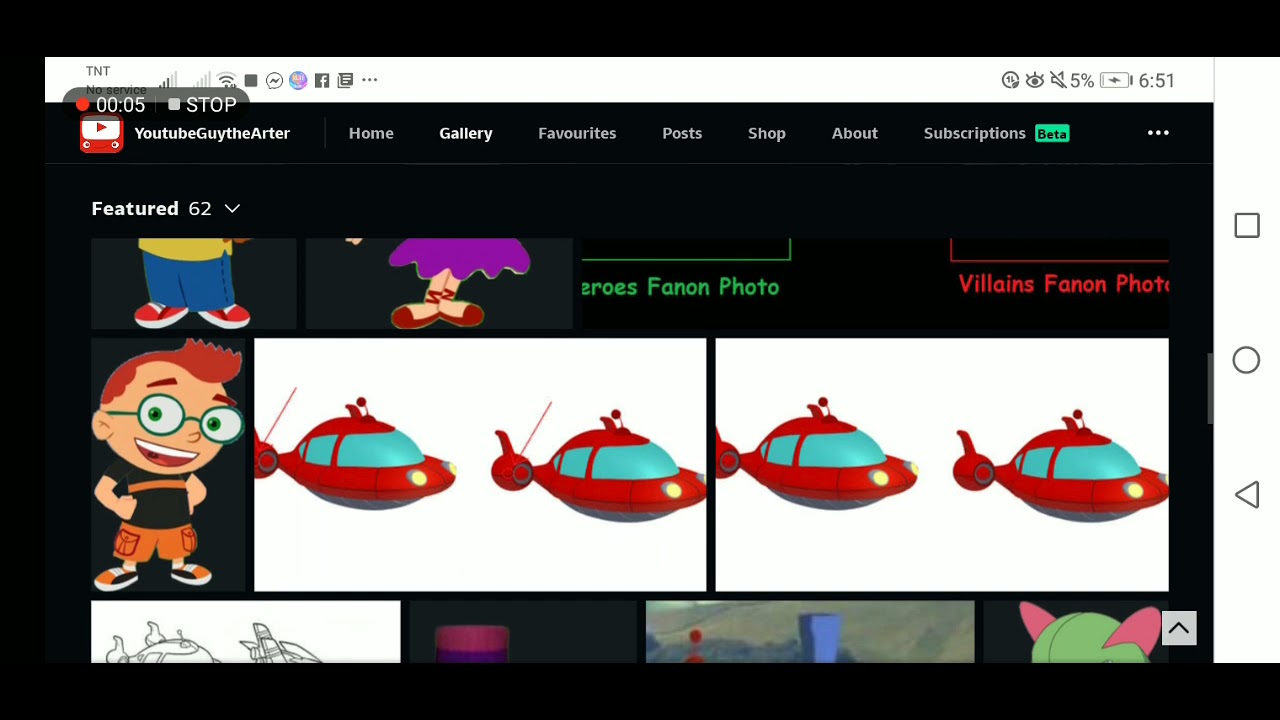The image size is (1280, 720).
Task: Tap the status bar notification overflow dots
Action: (x=370, y=80)
